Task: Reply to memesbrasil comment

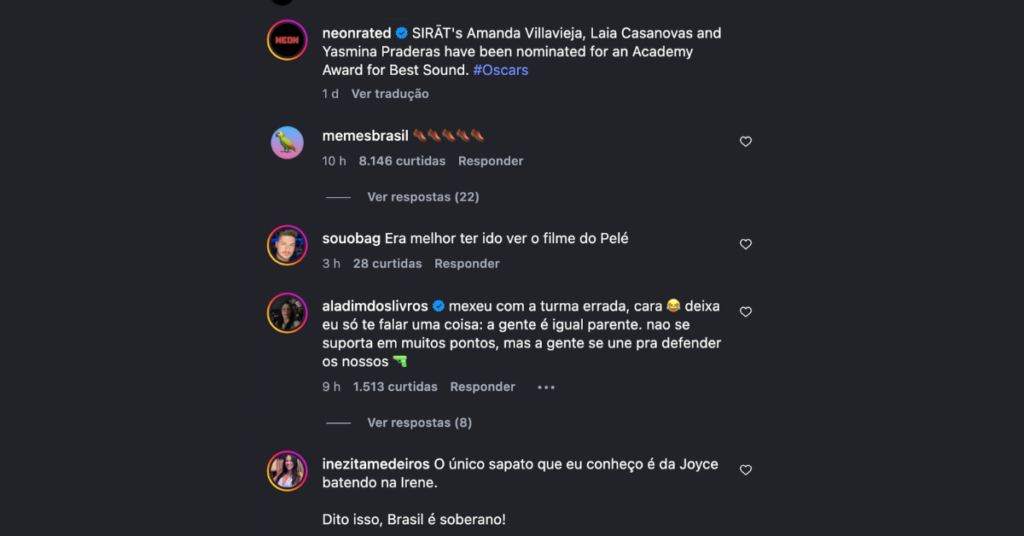Action: click(490, 161)
